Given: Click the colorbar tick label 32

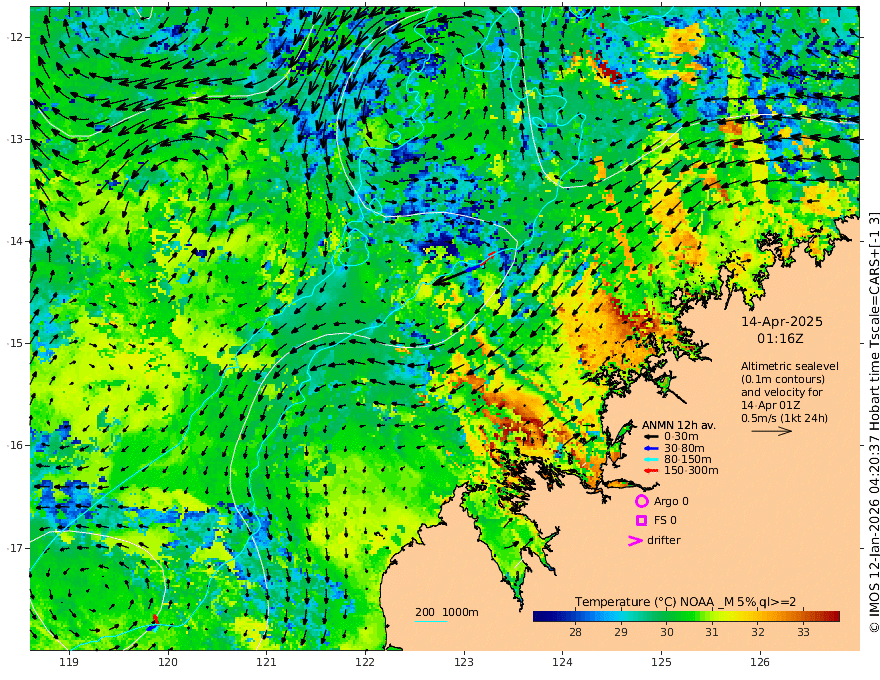Looking at the screenshot, I should pyautogui.click(x=758, y=632).
